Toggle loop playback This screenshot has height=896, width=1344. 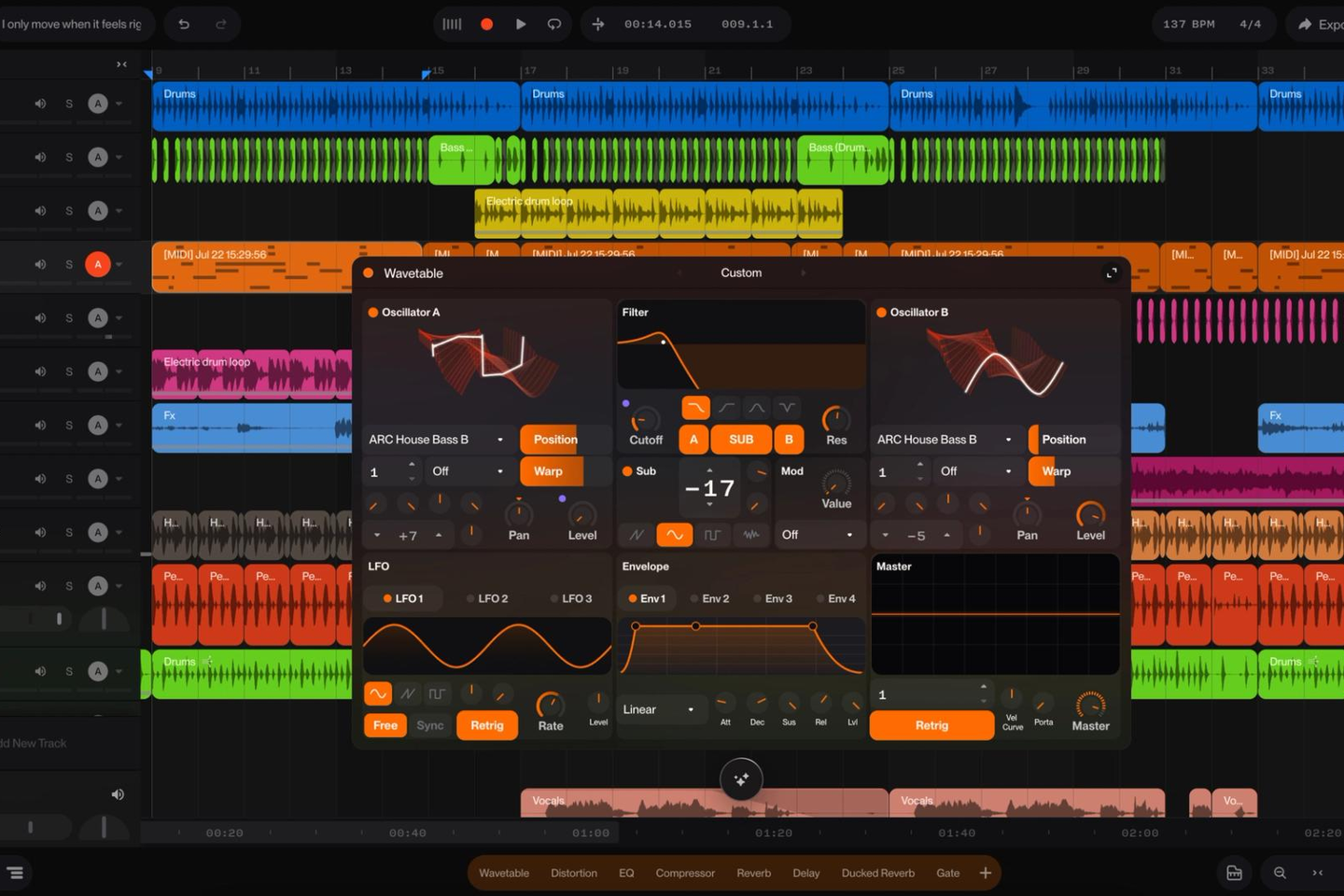pos(554,24)
